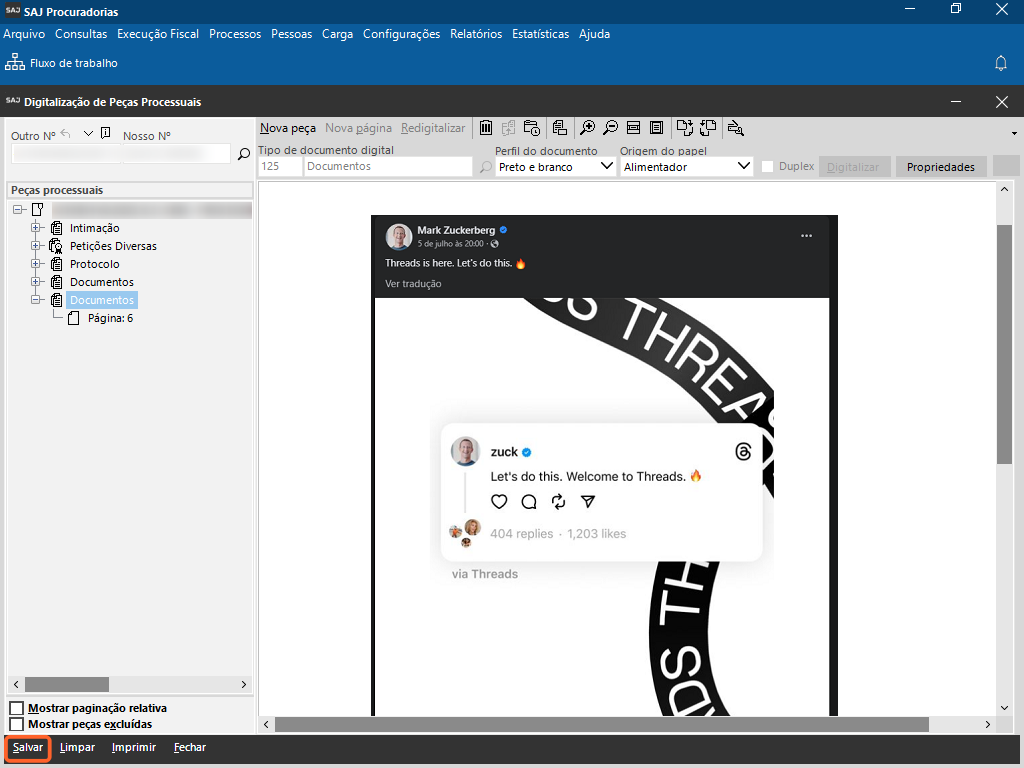This screenshot has height=768, width=1024.
Task: Collapse the root process tree node
Action: 18,210
